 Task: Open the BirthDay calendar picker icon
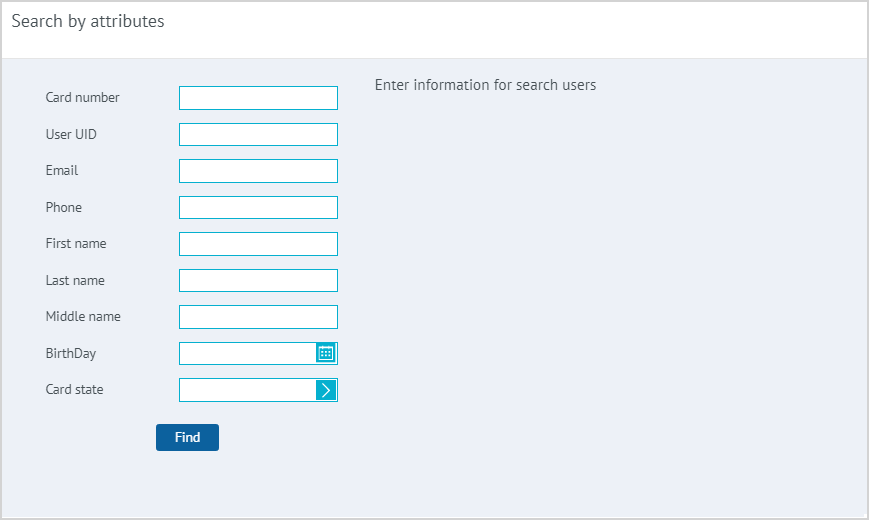pos(326,353)
